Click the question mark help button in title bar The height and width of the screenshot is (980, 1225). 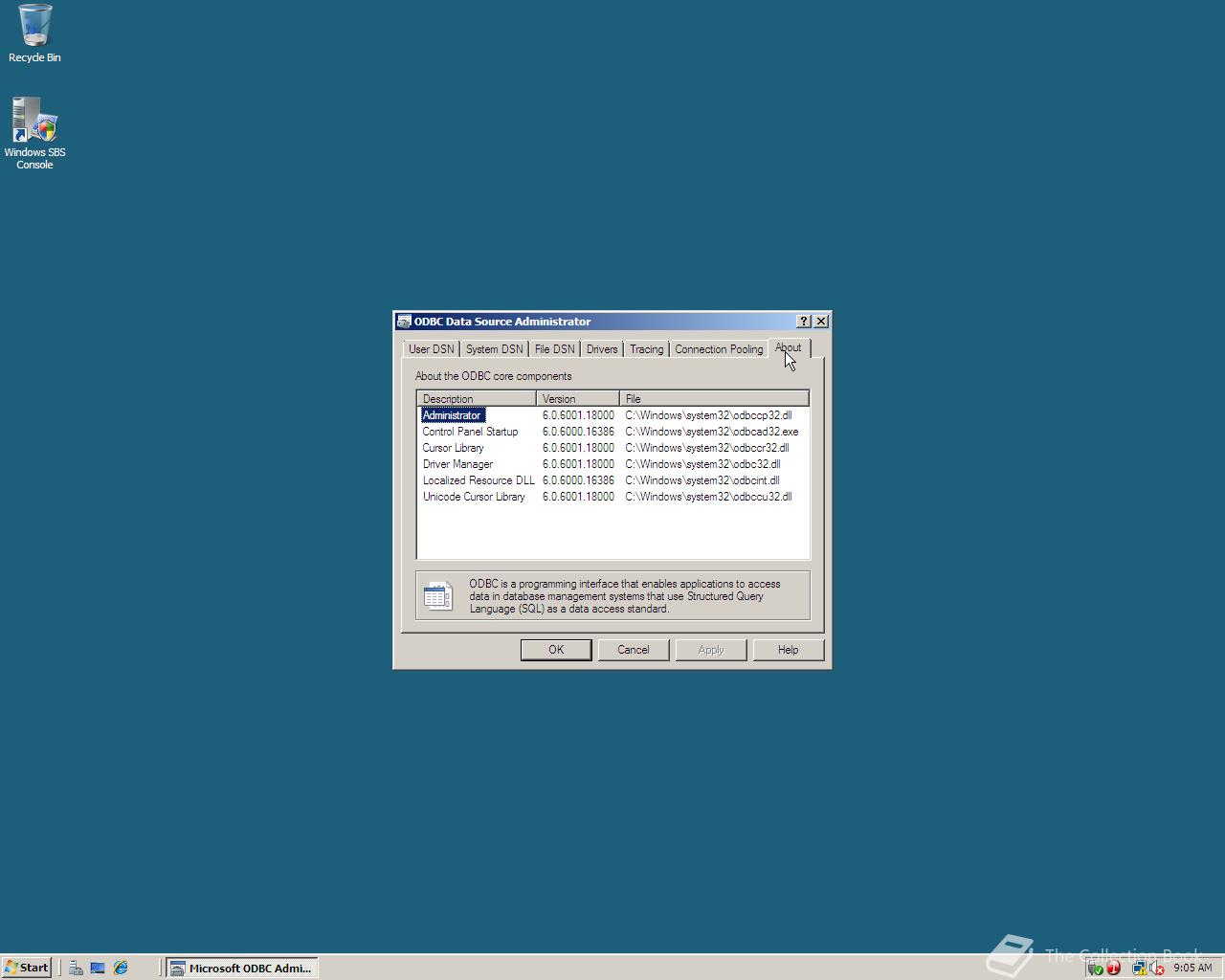(x=804, y=322)
